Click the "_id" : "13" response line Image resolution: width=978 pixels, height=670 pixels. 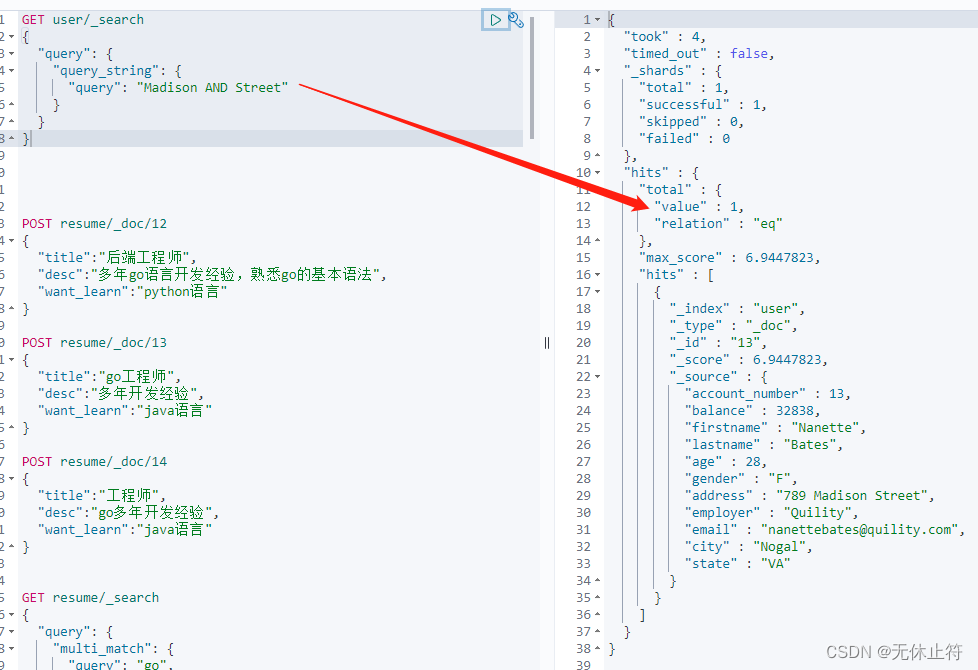point(718,342)
